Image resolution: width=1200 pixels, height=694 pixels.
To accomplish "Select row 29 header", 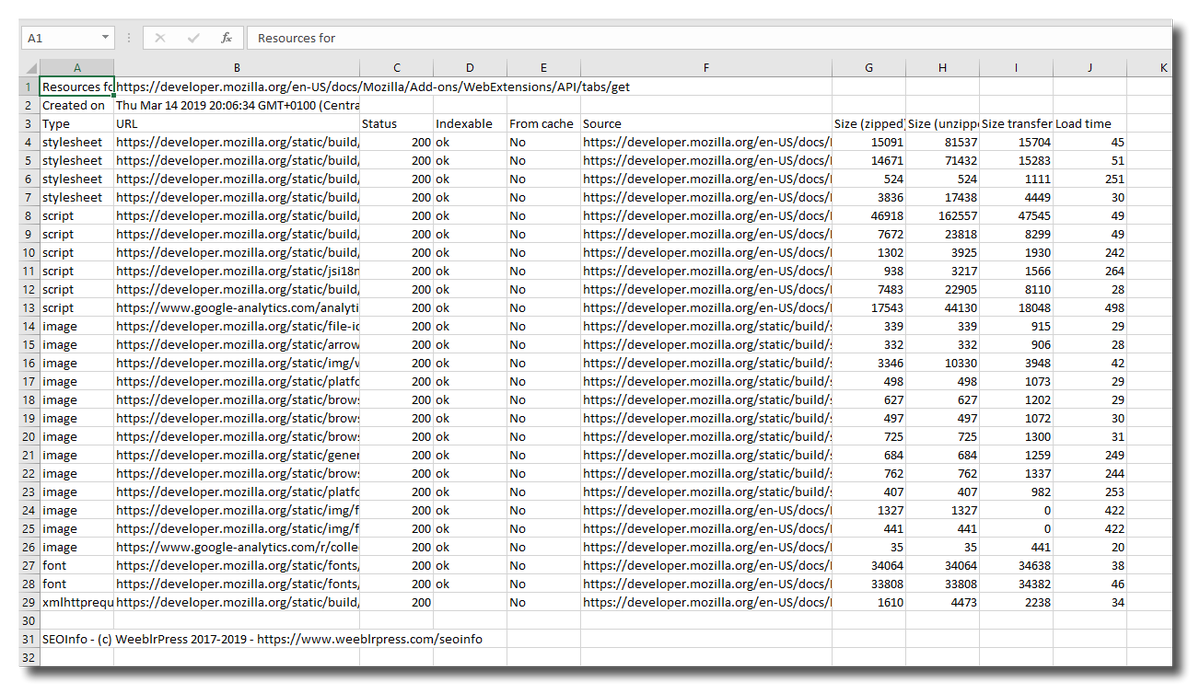I will coord(29,602).
